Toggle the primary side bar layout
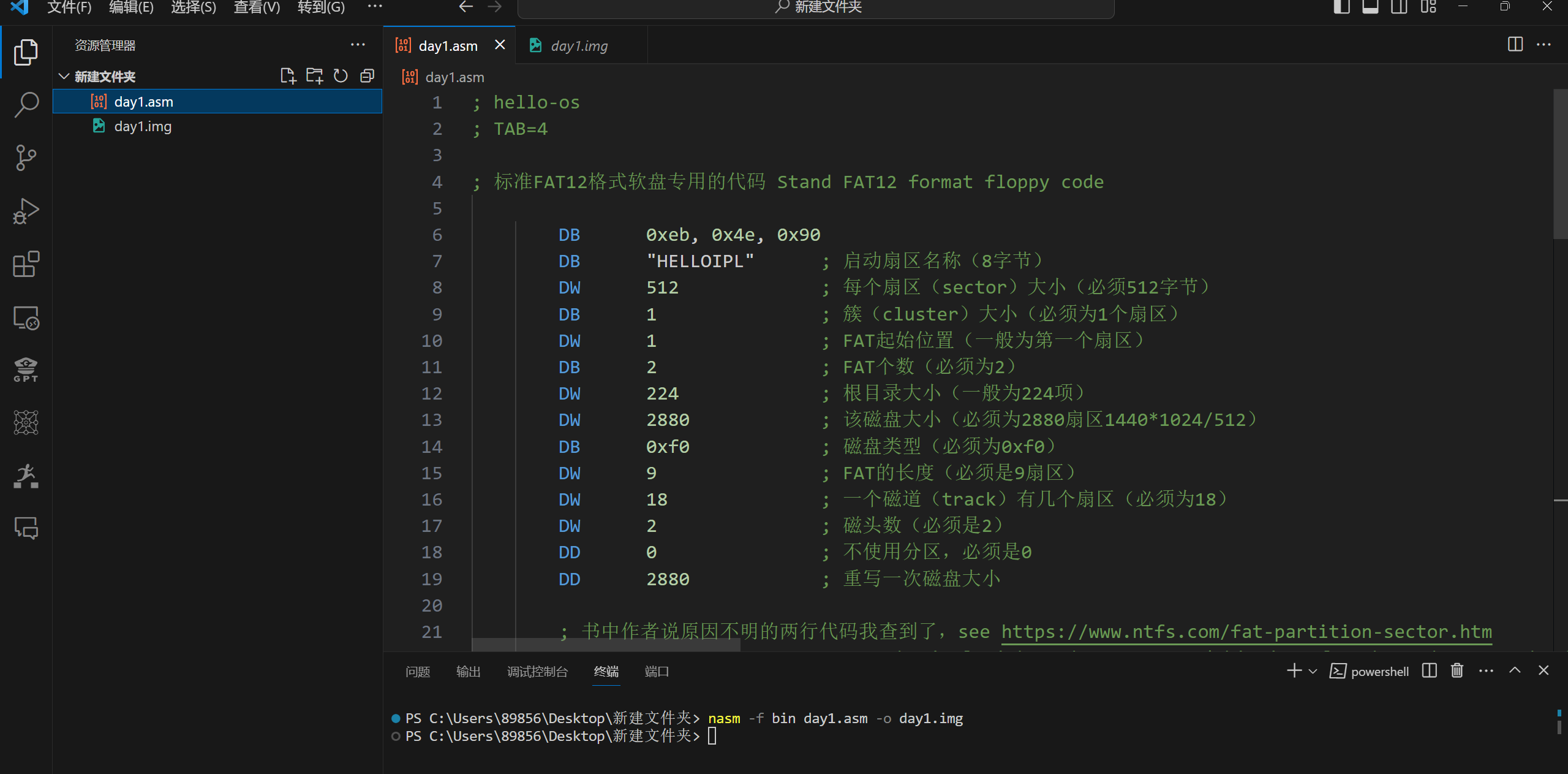 [1341, 7]
